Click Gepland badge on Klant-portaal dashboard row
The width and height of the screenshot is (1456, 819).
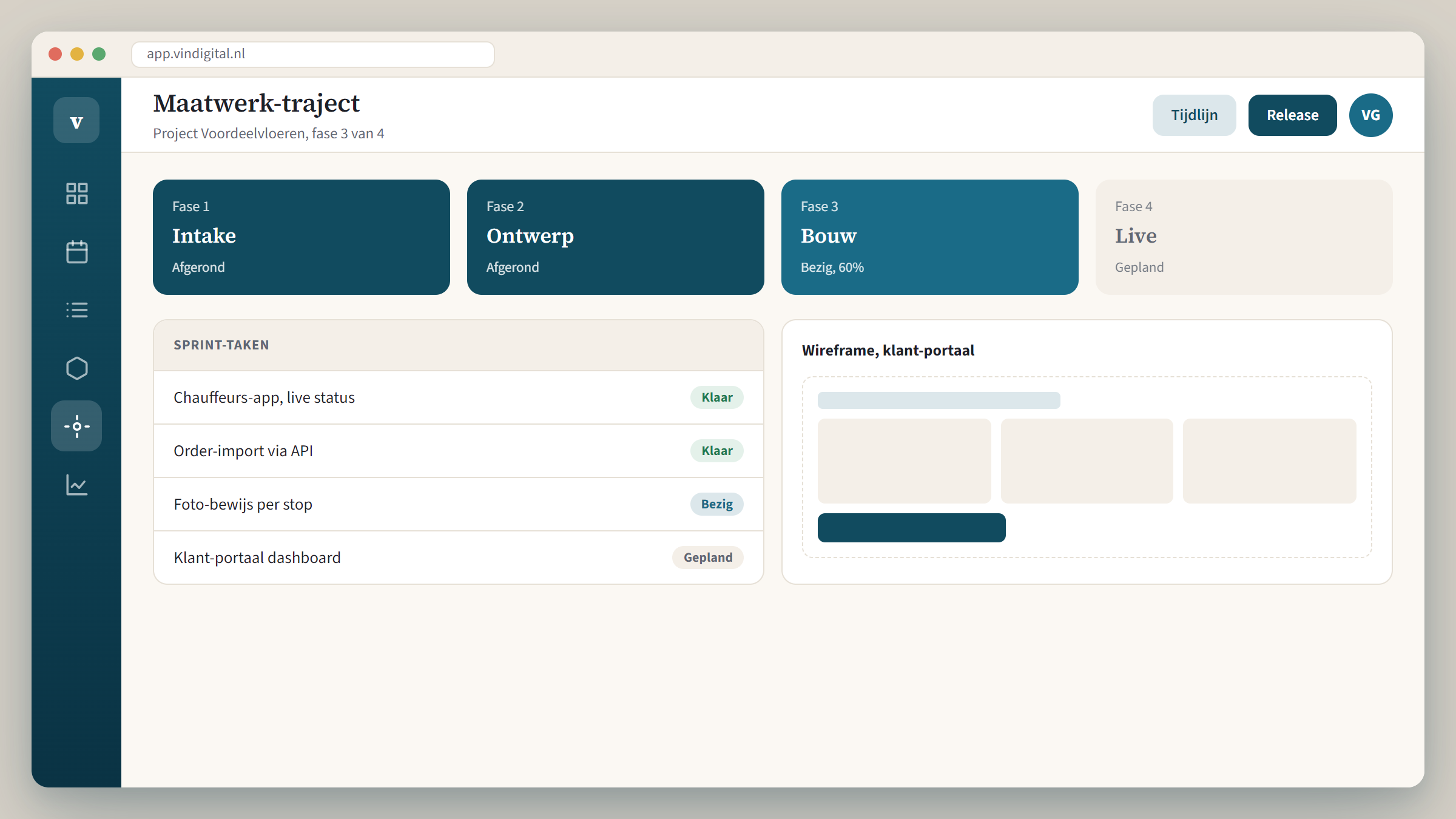click(x=708, y=558)
